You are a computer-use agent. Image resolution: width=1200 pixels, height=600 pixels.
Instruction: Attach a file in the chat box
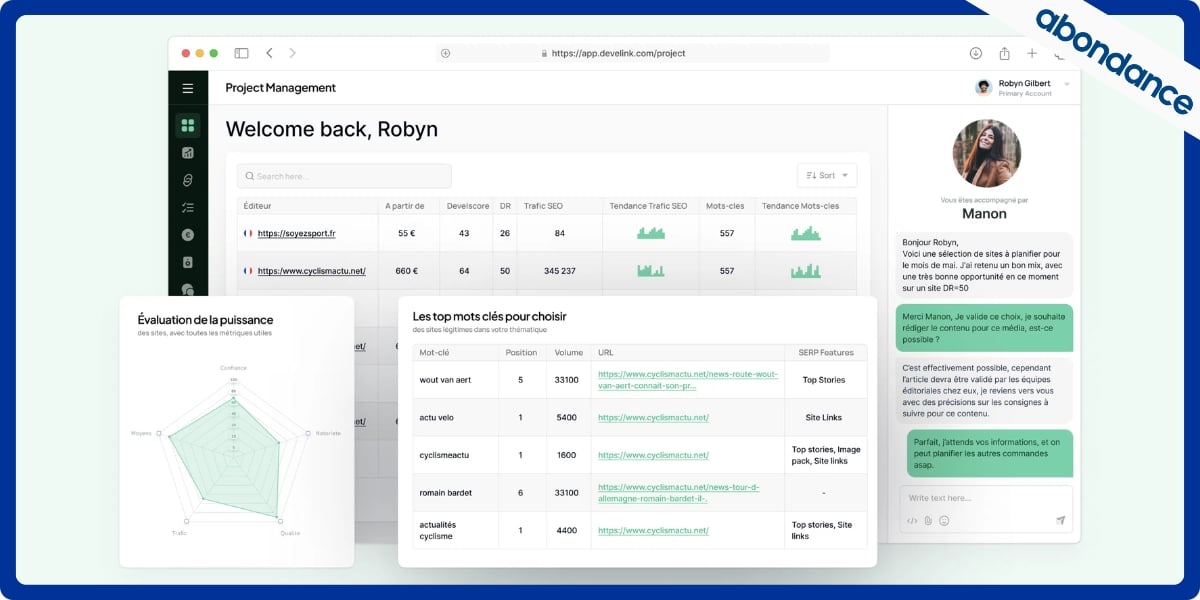coord(928,521)
